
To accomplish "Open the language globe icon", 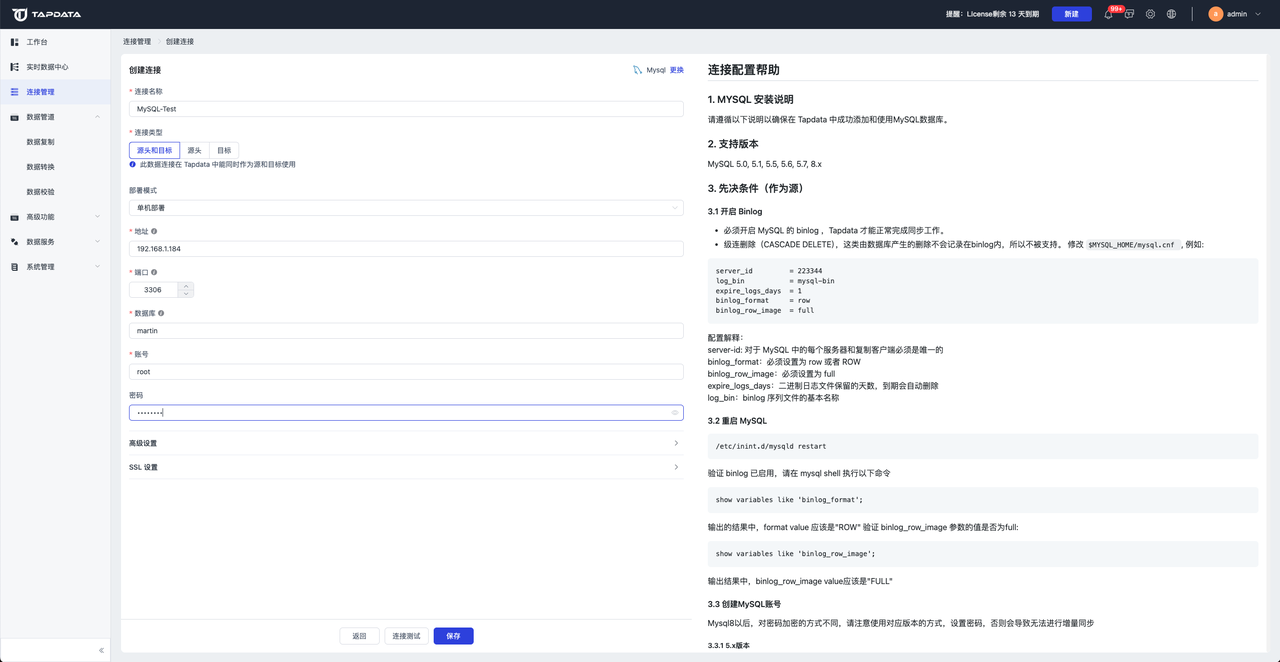I will (1171, 14).
